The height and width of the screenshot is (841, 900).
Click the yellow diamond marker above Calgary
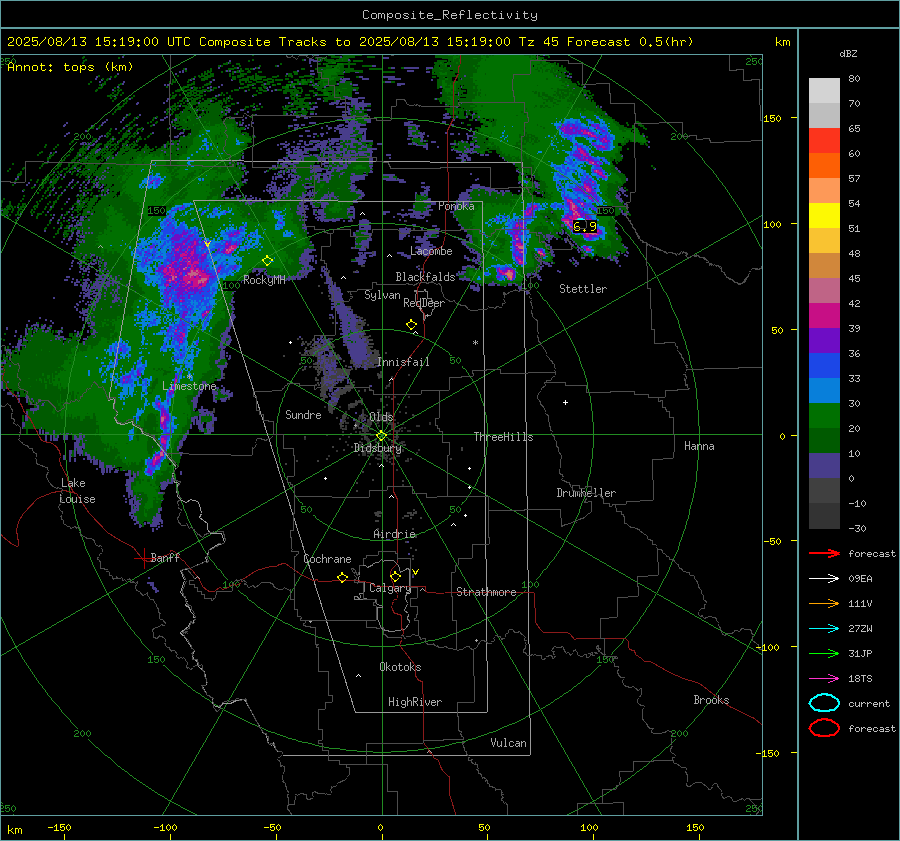coord(395,576)
